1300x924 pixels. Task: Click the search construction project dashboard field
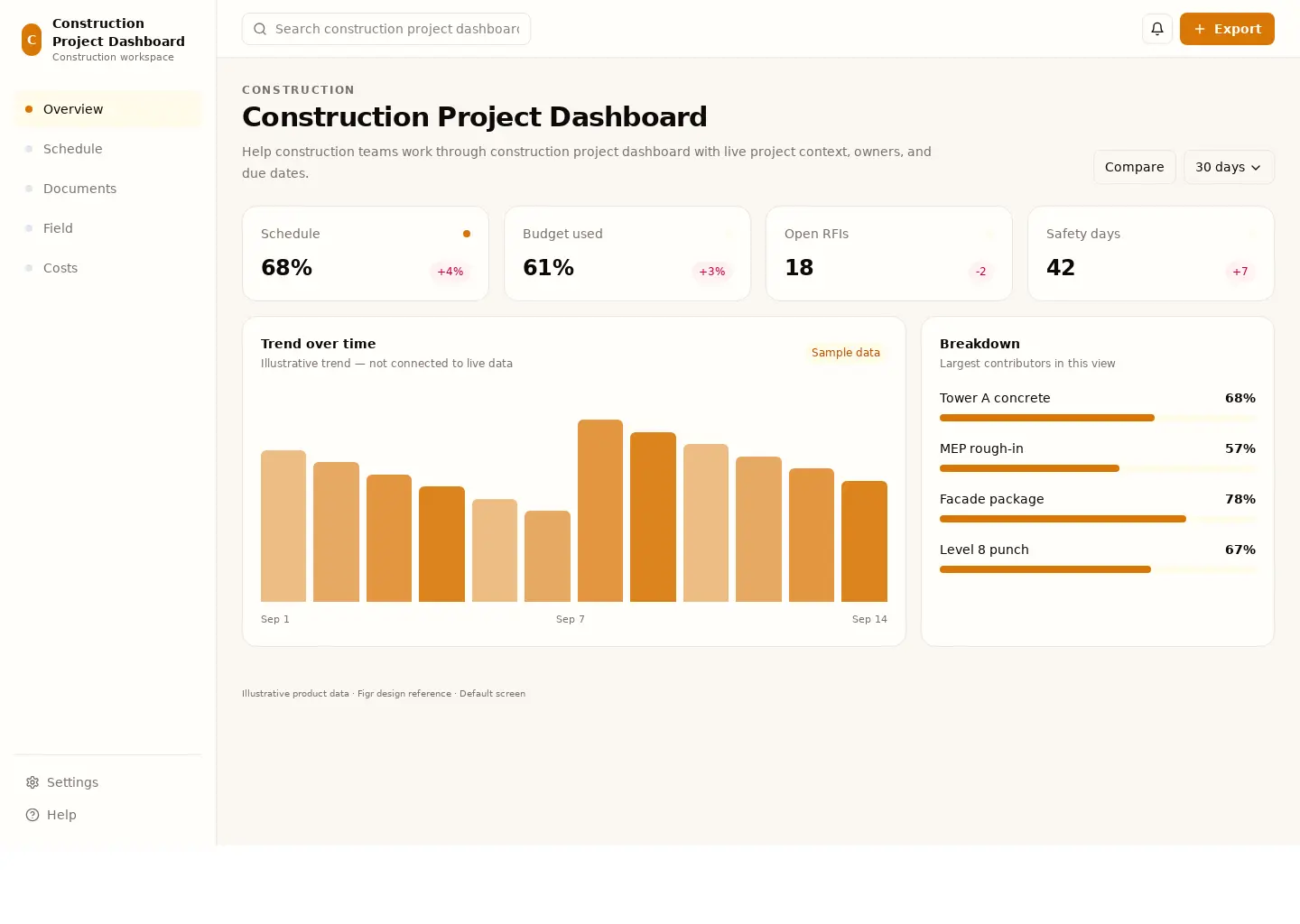click(386, 29)
